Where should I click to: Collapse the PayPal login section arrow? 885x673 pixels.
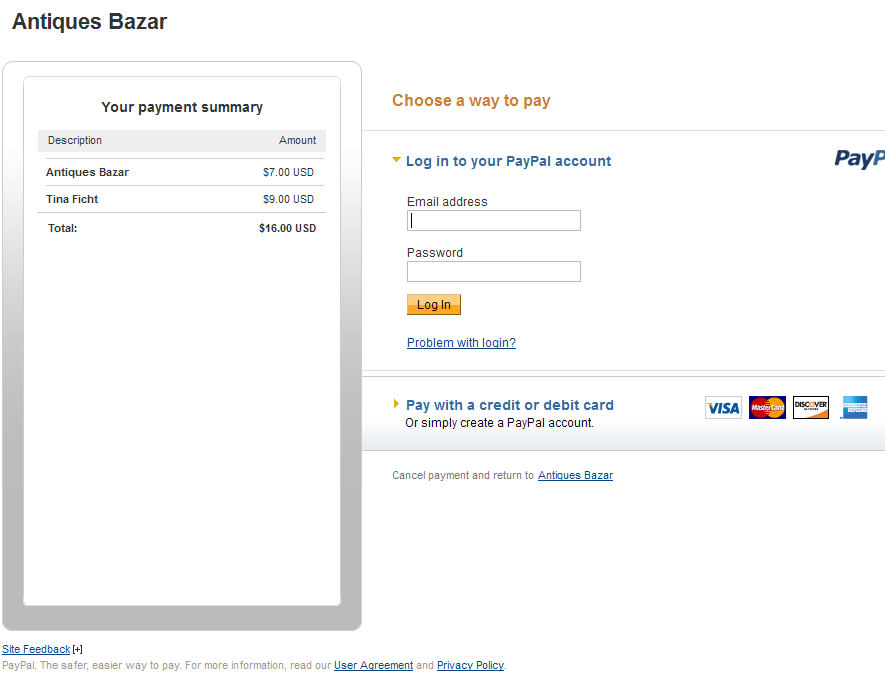coord(397,160)
